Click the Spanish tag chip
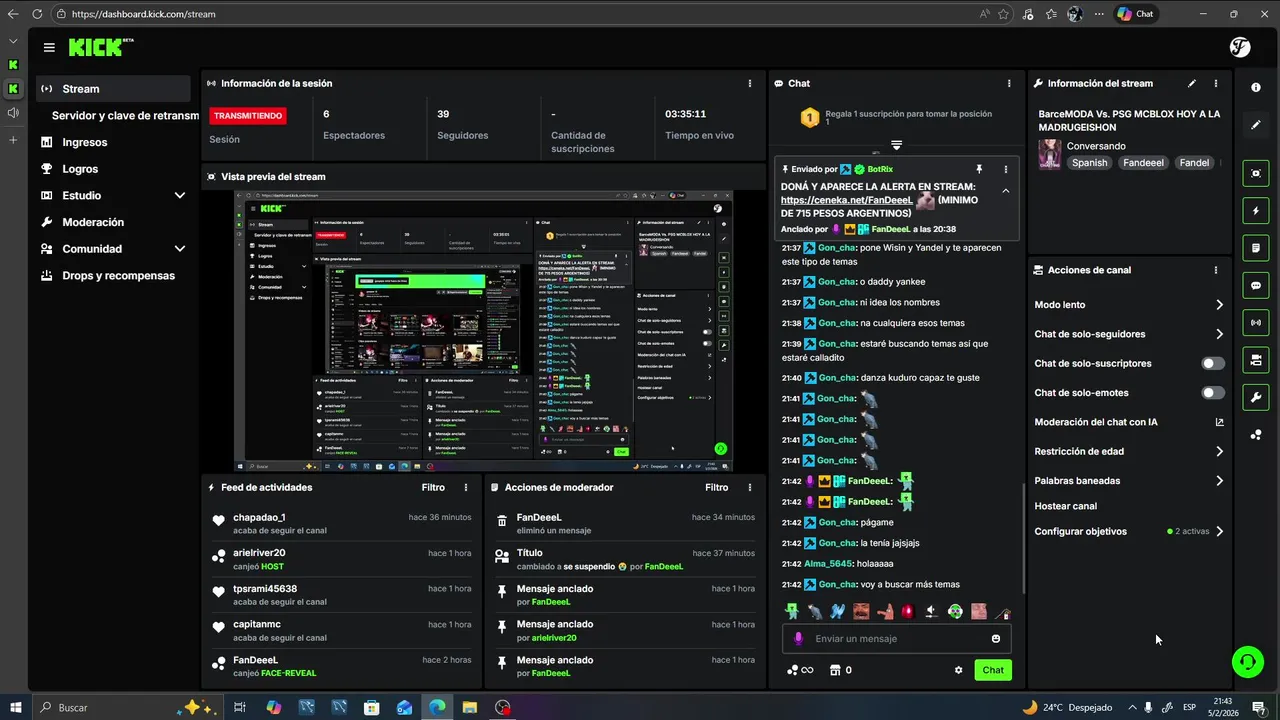The height and width of the screenshot is (720, 1280). click(x=1089, y=163)
